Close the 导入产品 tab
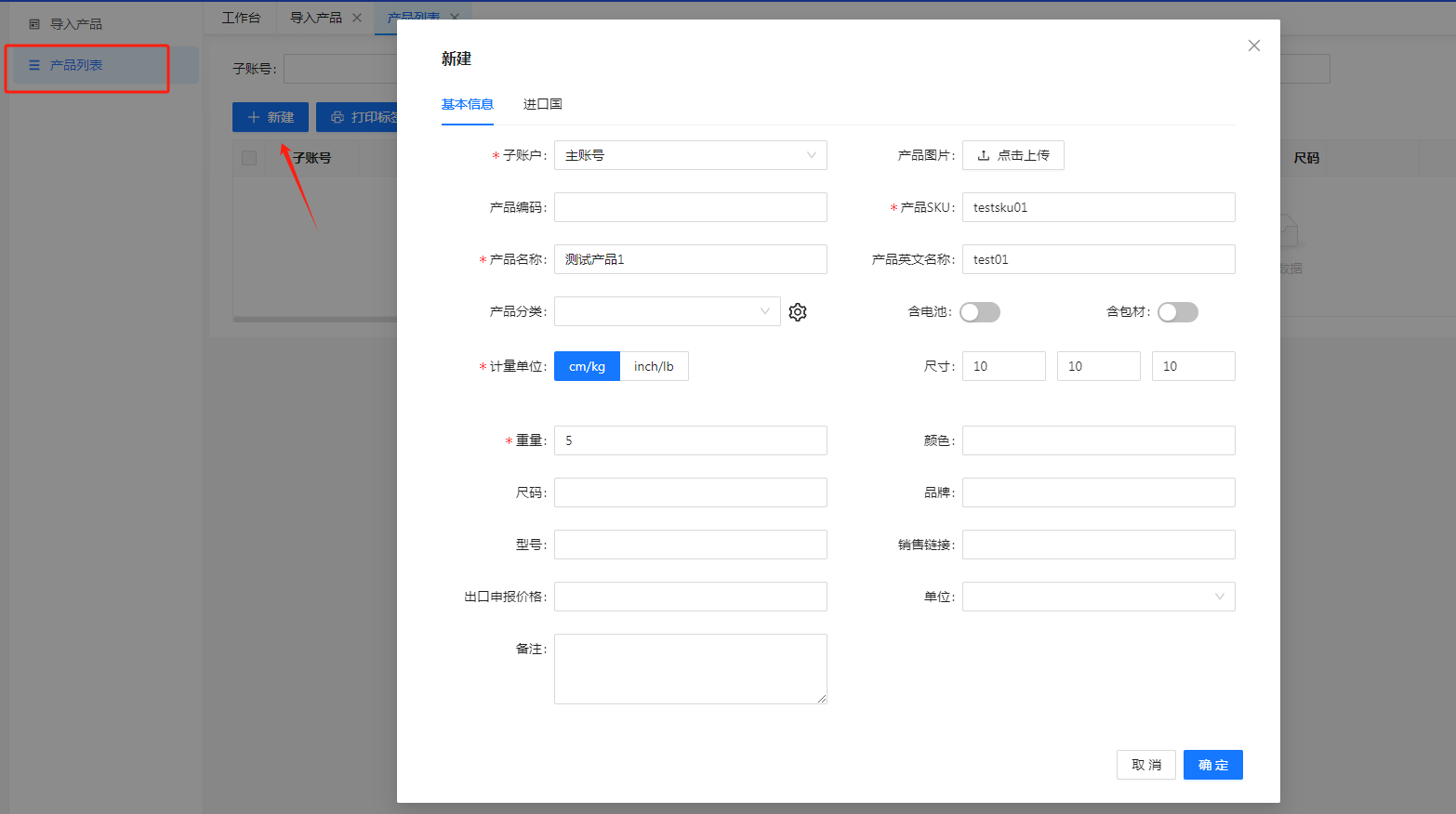 click(x=357, y=18)
